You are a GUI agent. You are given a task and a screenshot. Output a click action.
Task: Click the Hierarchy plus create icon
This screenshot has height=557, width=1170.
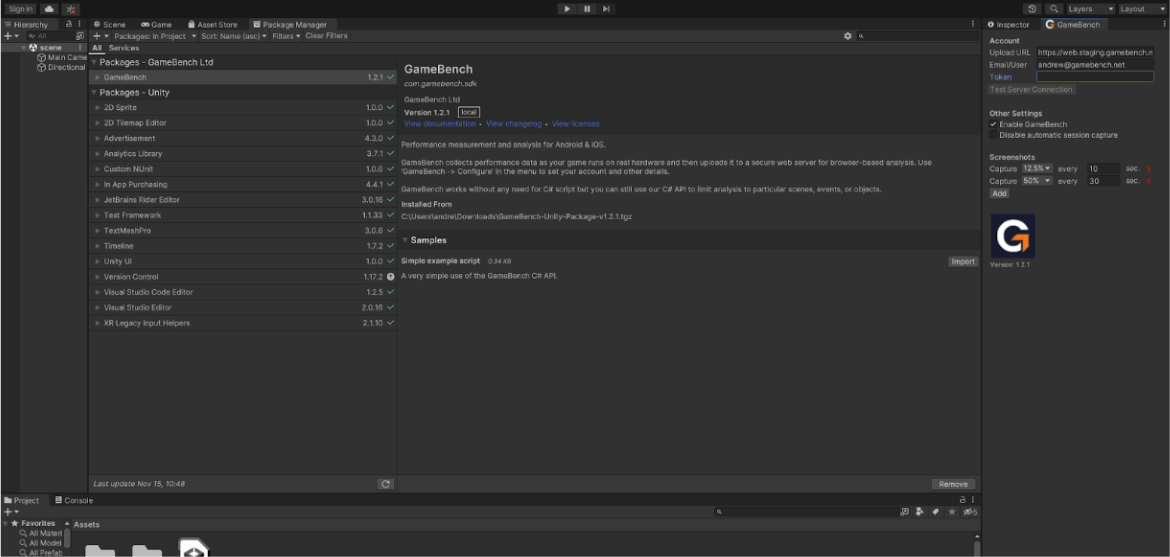tap(7, 36)
